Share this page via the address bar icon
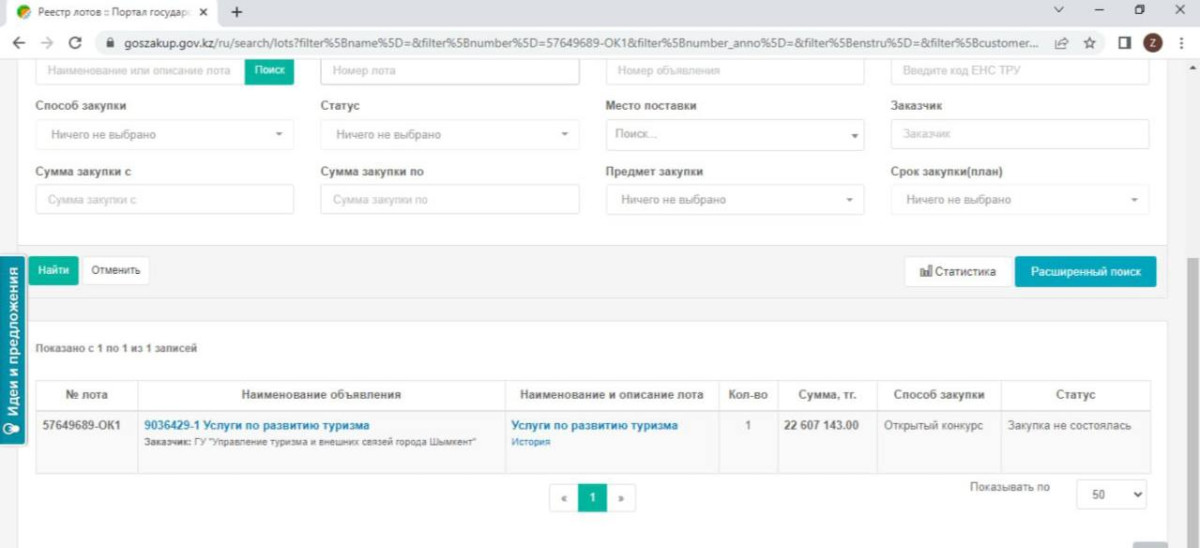 click(x=1061, y=43)
